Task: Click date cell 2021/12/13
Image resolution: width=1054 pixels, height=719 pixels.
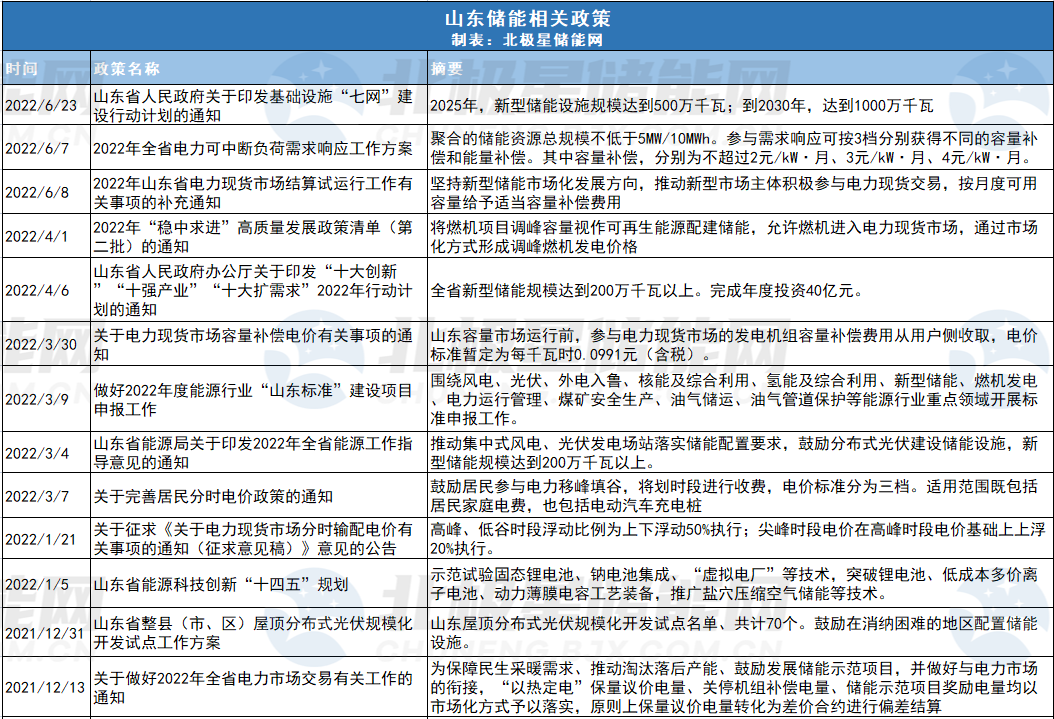Action: (x=45, y=687)
